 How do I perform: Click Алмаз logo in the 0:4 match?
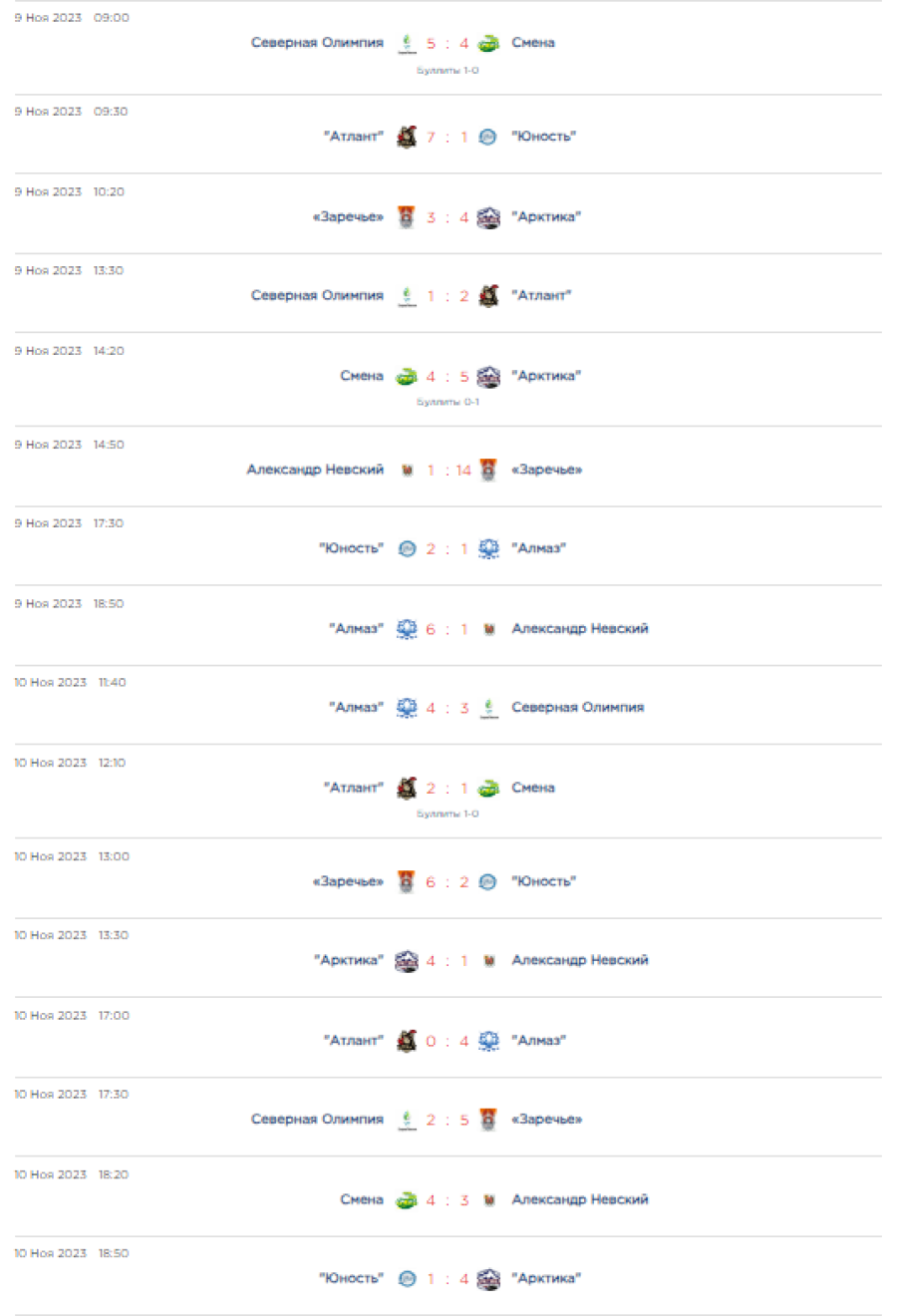488,1041
